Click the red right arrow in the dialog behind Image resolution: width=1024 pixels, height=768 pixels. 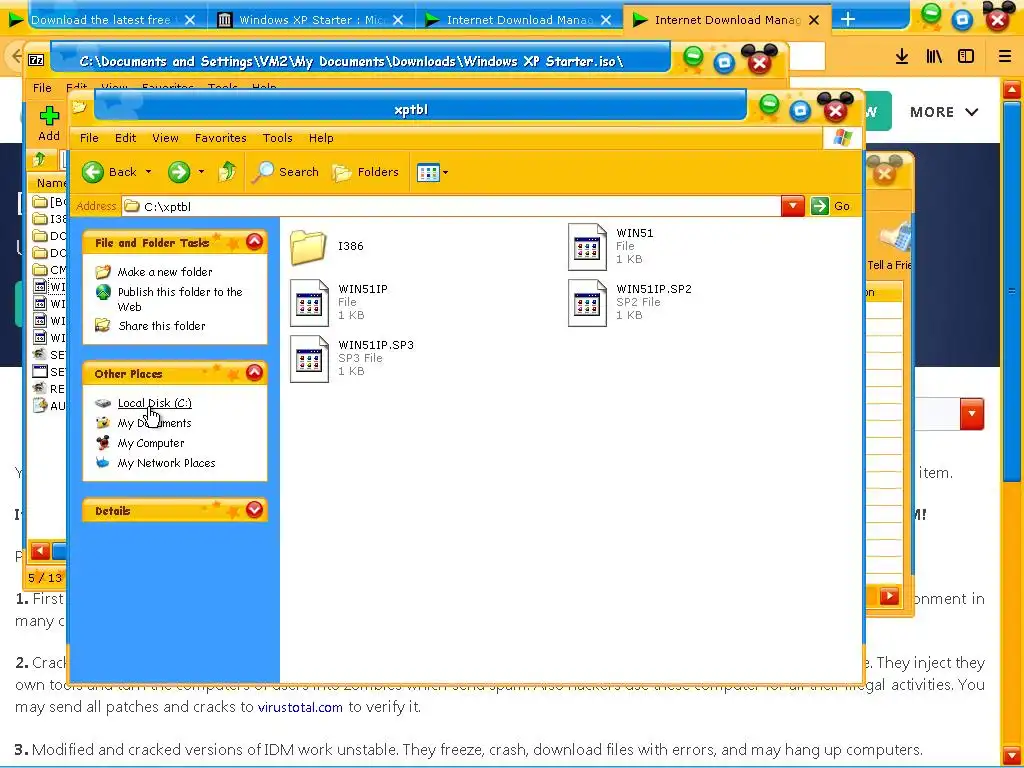click(x=889, y=596)
